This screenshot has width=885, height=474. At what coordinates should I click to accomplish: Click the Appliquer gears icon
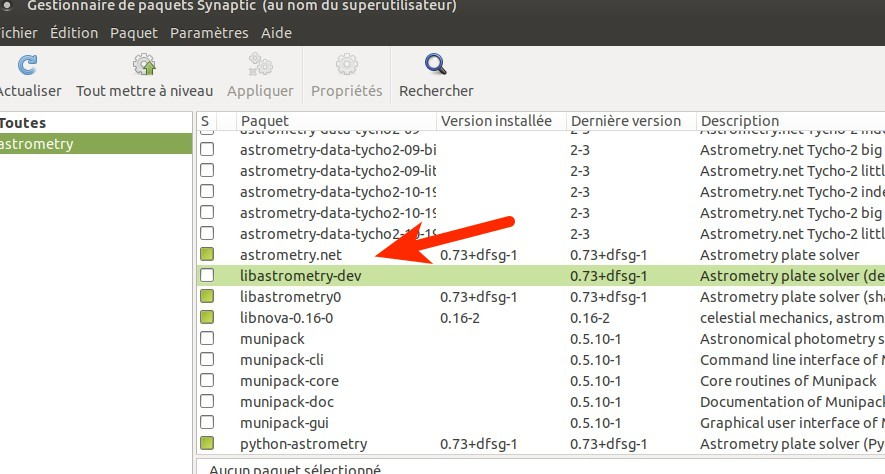(x=260, y=66)
